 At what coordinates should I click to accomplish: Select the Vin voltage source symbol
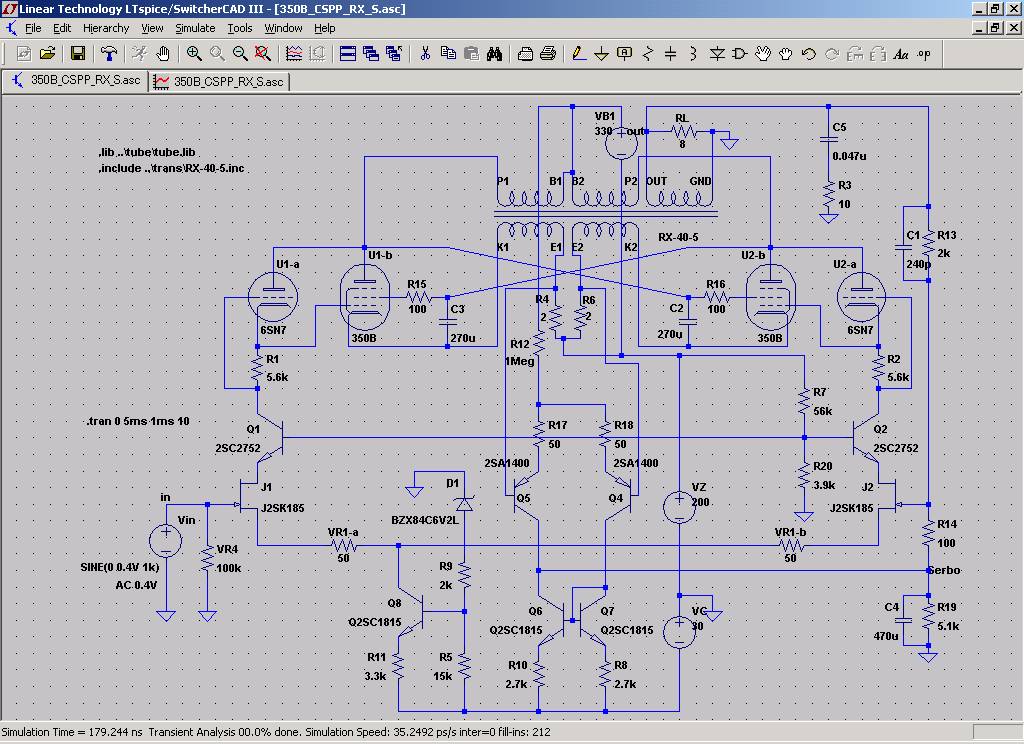pos(166,542)
